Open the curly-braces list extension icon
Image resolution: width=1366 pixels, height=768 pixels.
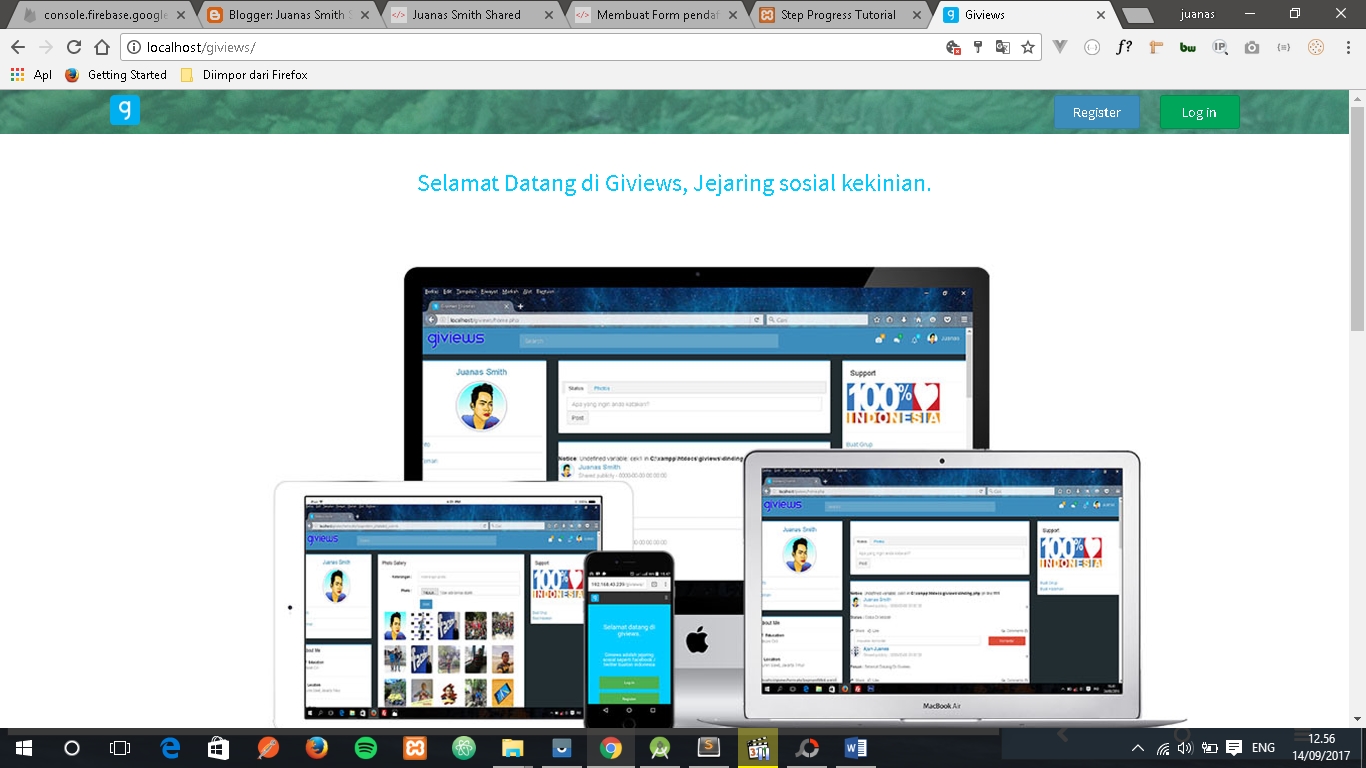point(1284,47)
